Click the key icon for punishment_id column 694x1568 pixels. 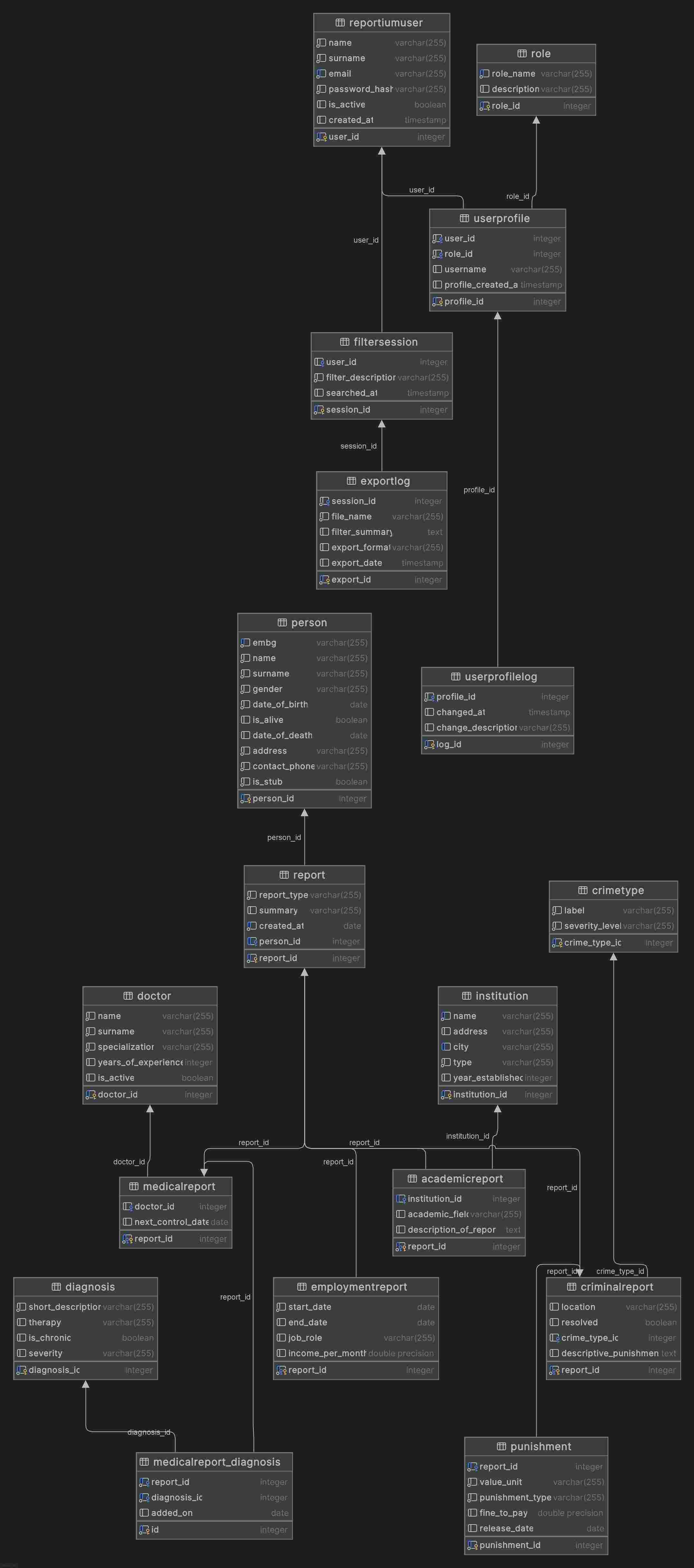click(x=473, y=1545)
